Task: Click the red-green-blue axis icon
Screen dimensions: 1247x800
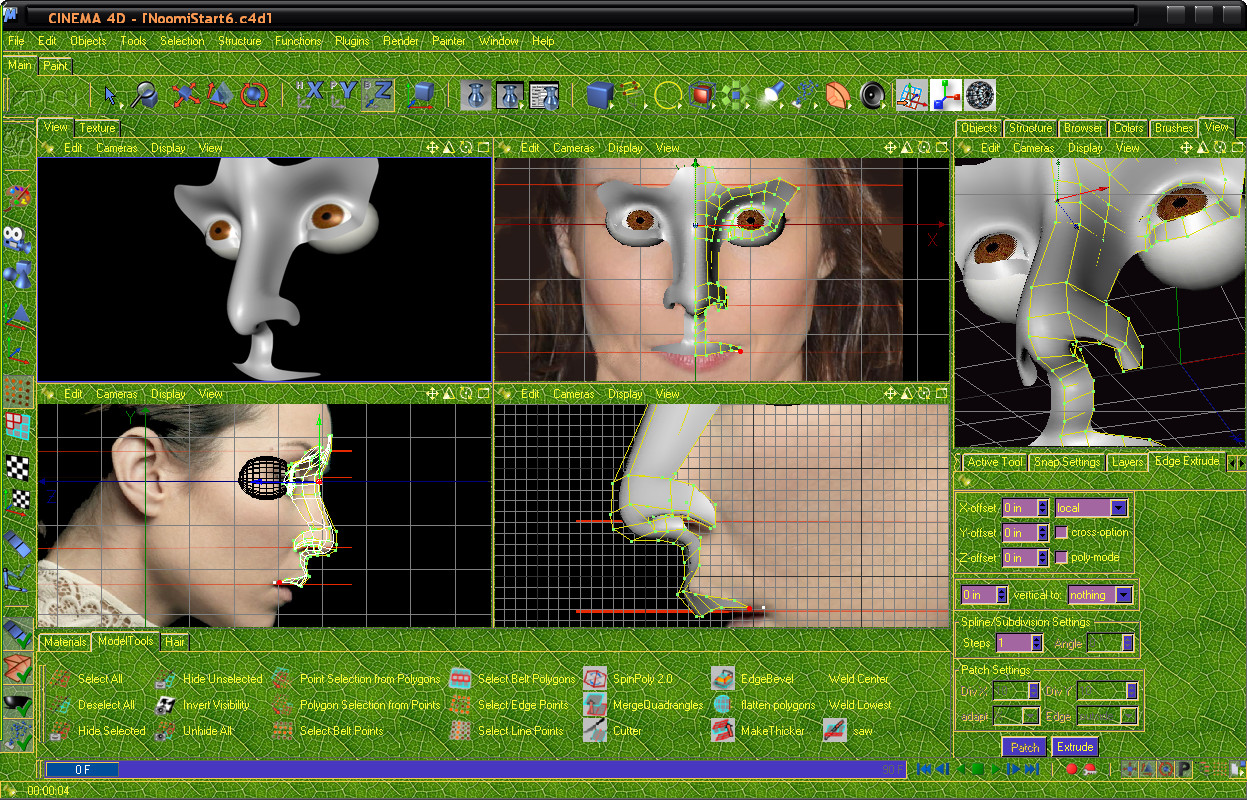Action: click(945, 95)
